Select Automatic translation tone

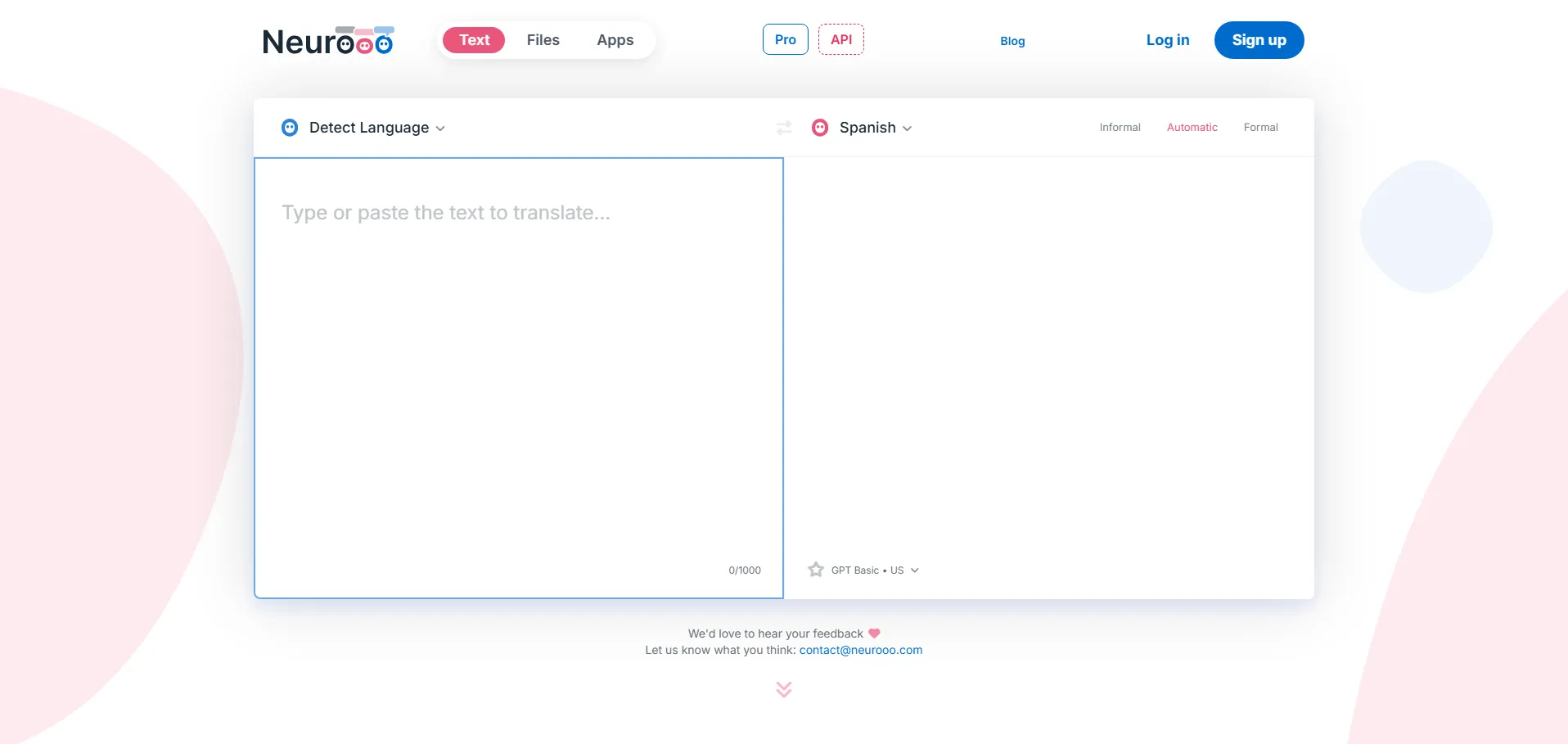click(x=1192, y=128)
